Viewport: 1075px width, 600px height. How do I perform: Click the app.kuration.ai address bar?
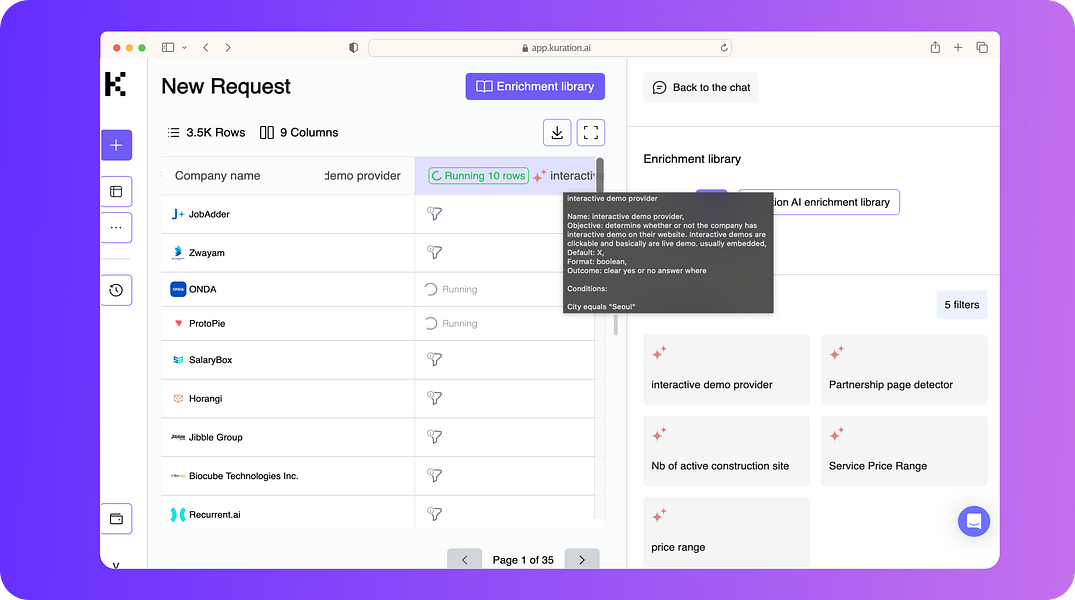550,47
